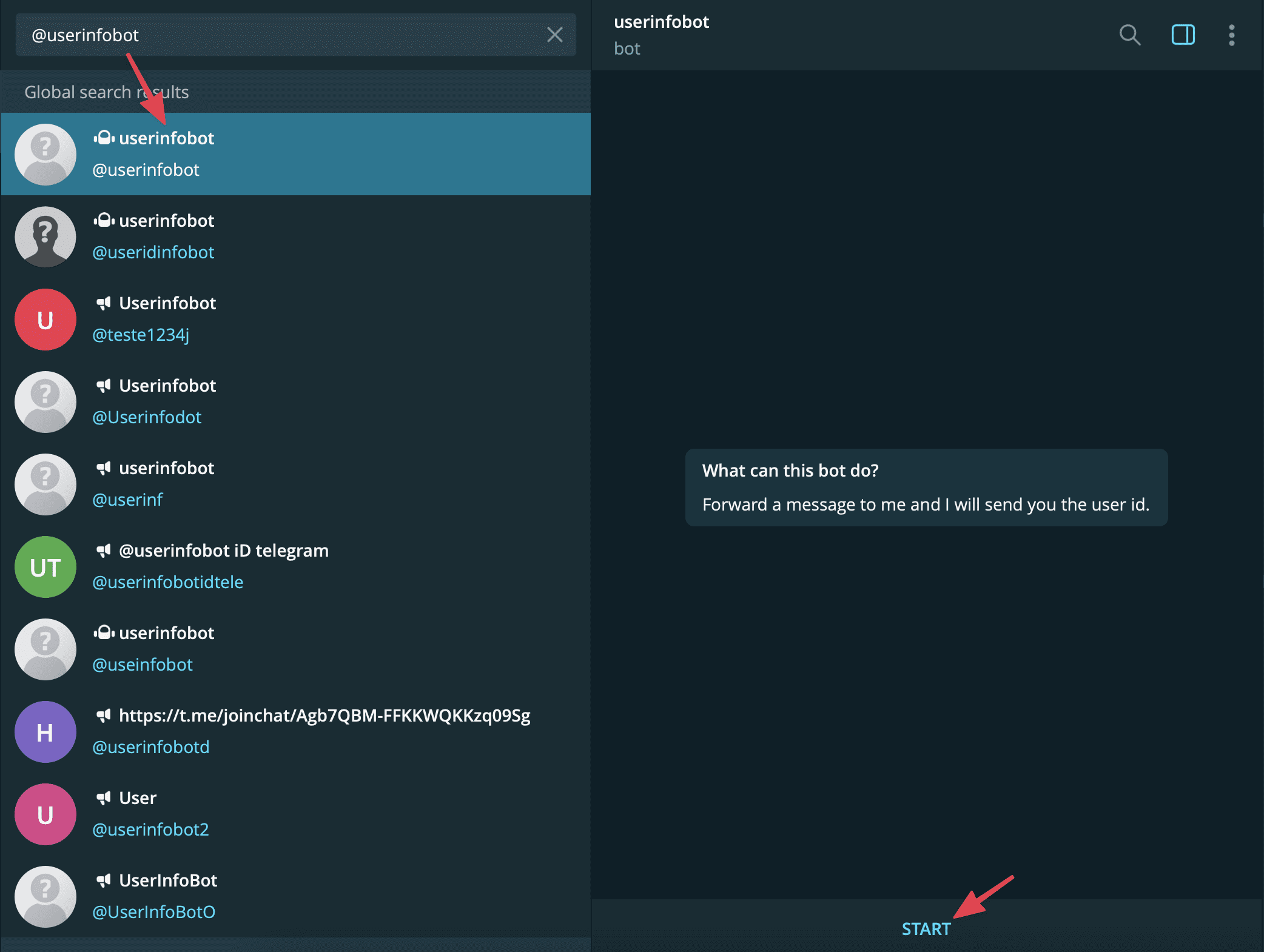
Task: Click the red U avatar for @teste1234j
Action: (45, 320)
